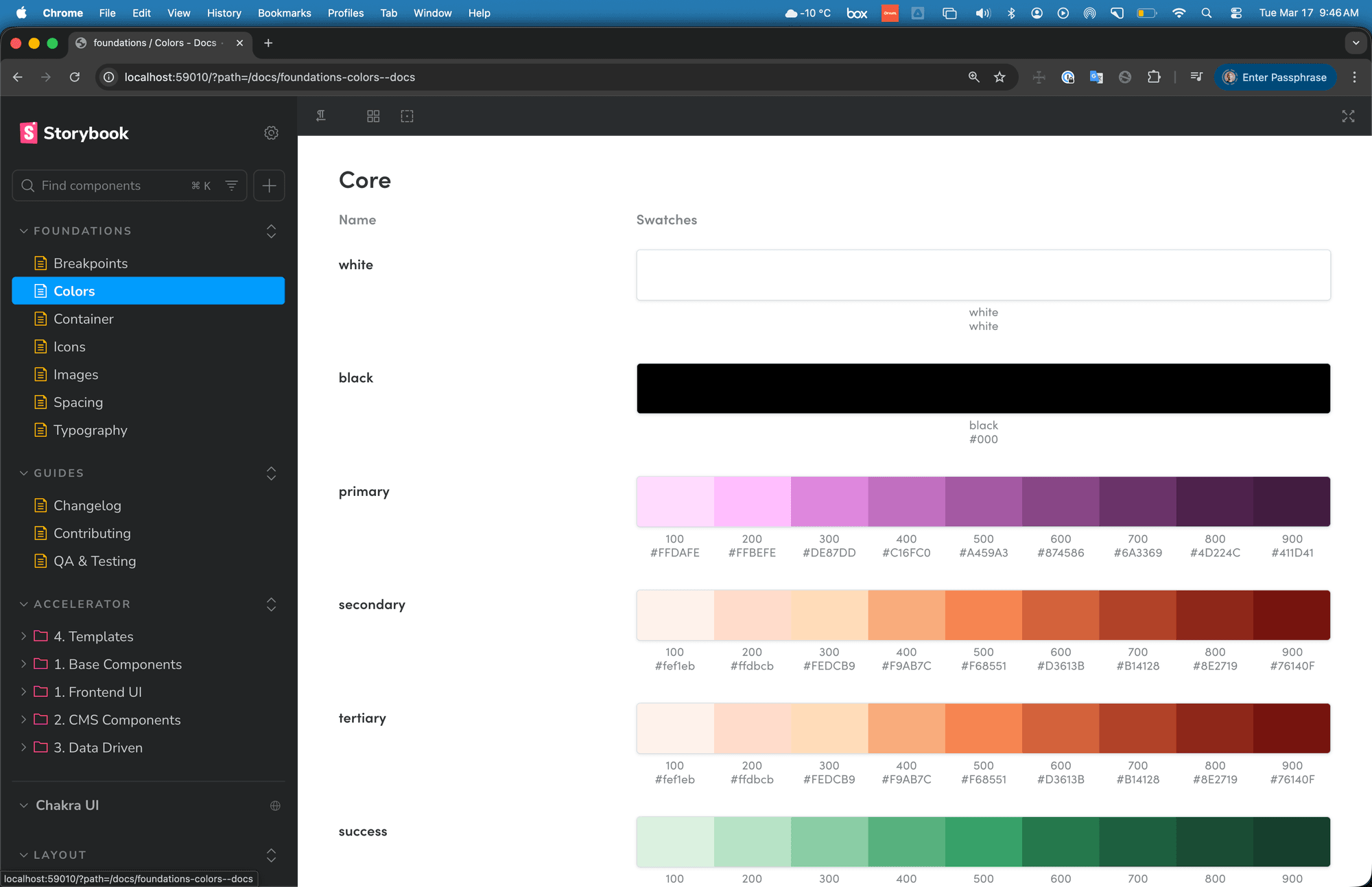Viewport: 1372px width, 887px height.
Task: Open the Profiles menu
Action: click(x=345, y=13)
